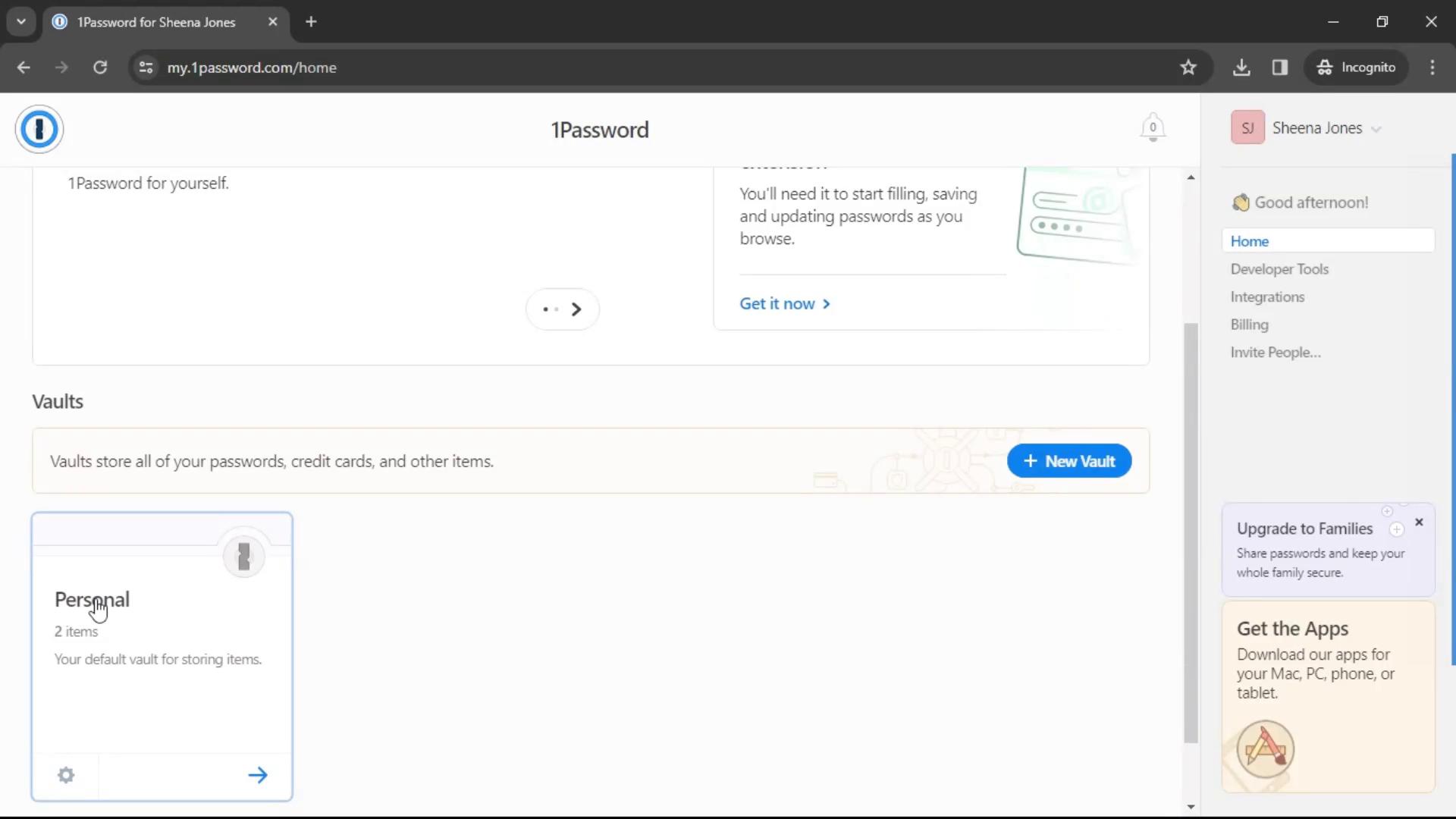1456x819 pixels.
Task: Go back to the previous page
Action: coord(24,67)
